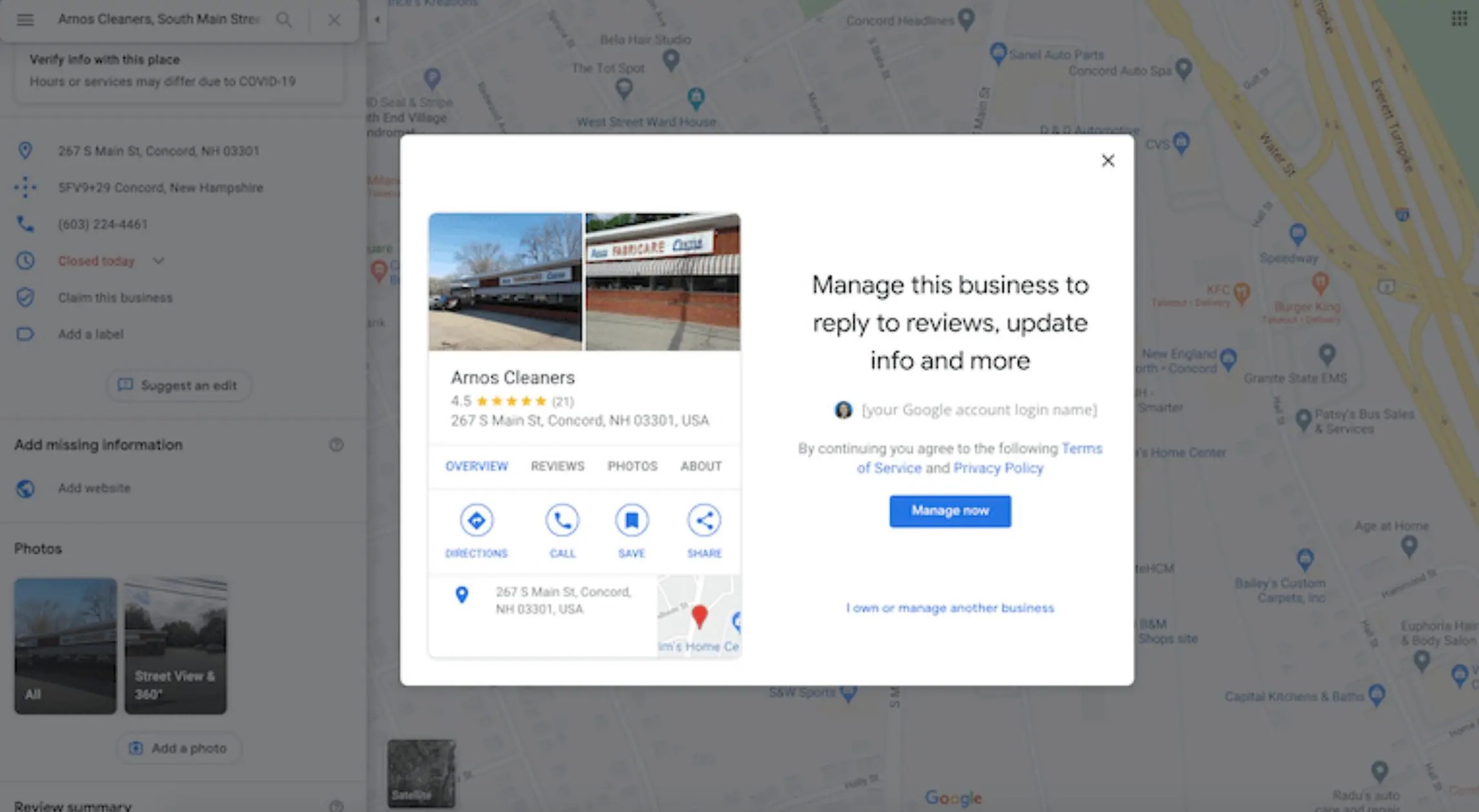Screen dimensions: 1479x812
Task: Click Manage now button in the dialog
Action: click(950, 510)
